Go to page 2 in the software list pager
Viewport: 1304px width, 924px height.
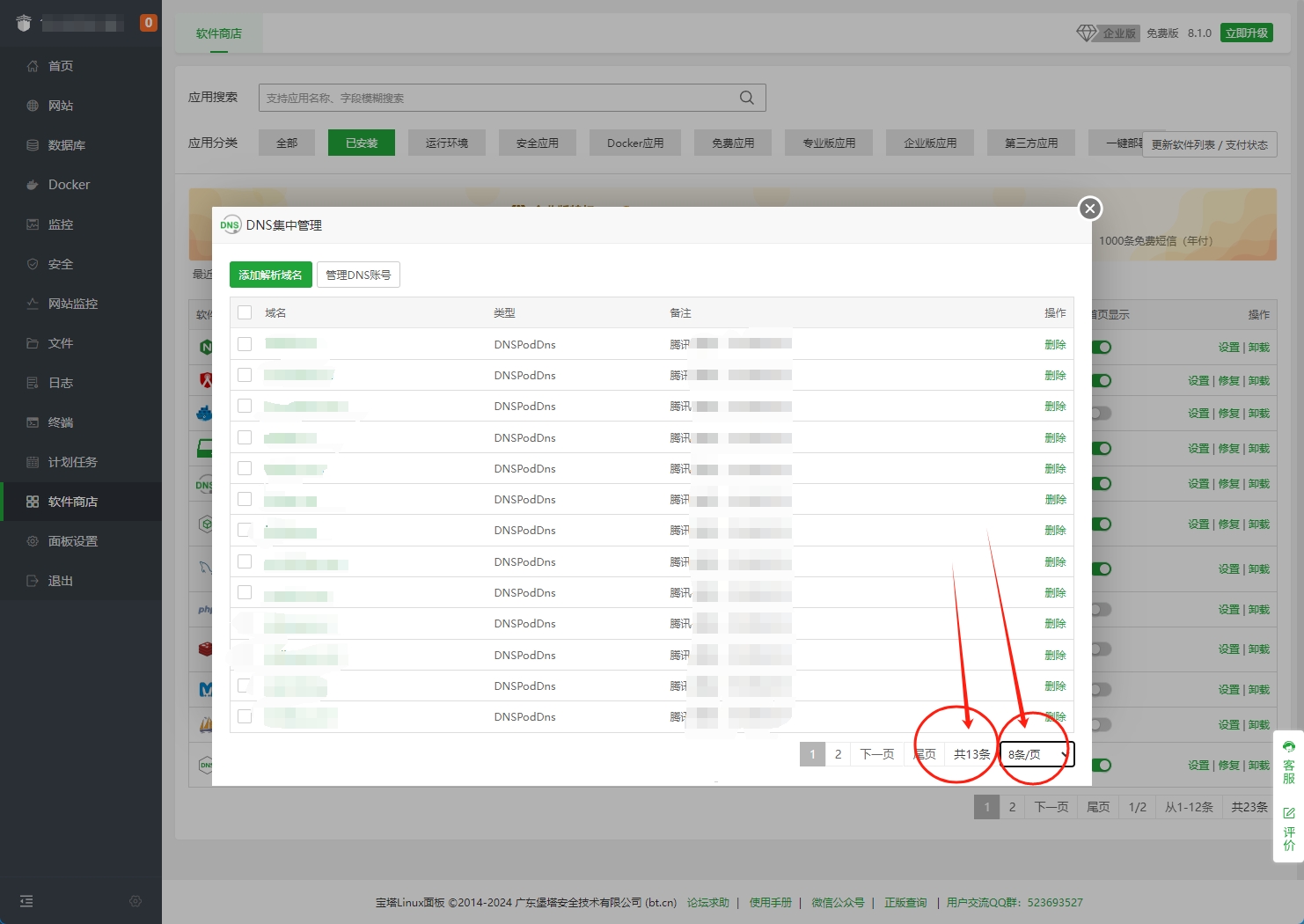(1013, 807)
